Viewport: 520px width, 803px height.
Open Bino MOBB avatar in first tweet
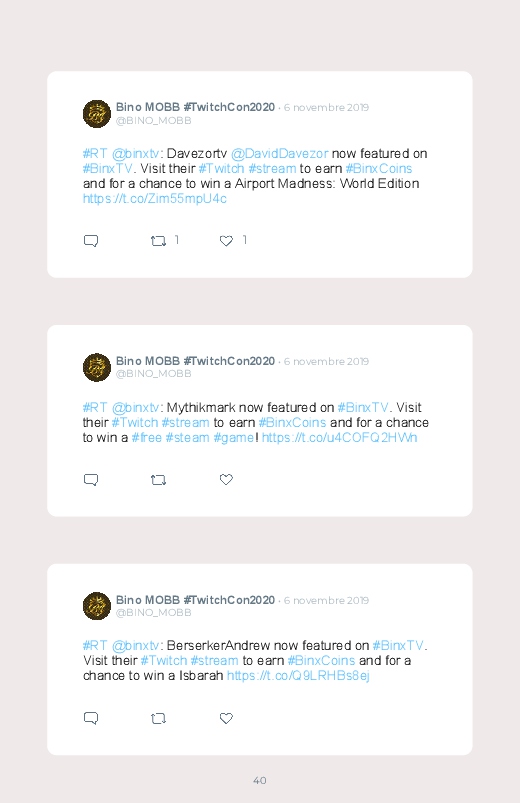coord(97,114)
